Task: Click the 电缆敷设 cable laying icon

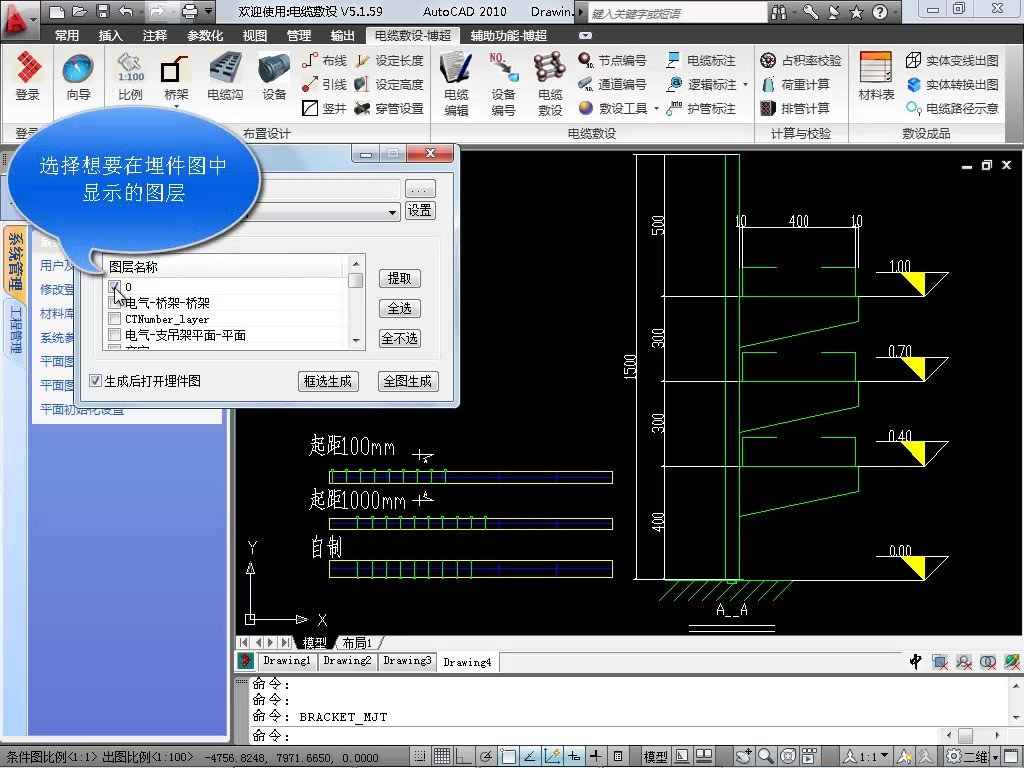Action: tap(550, 84)
